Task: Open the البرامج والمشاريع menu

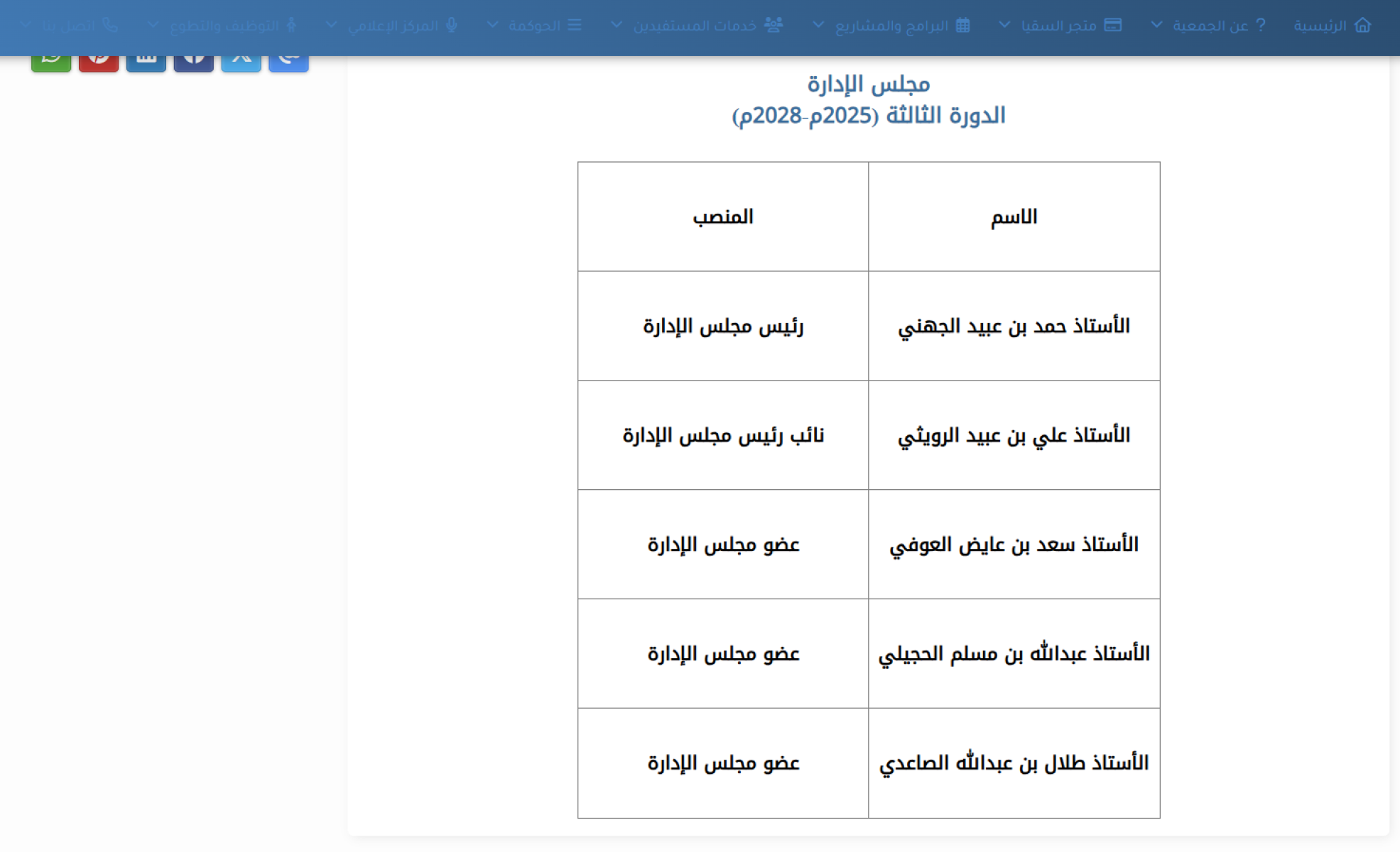Action: click(x=891, y=26)
